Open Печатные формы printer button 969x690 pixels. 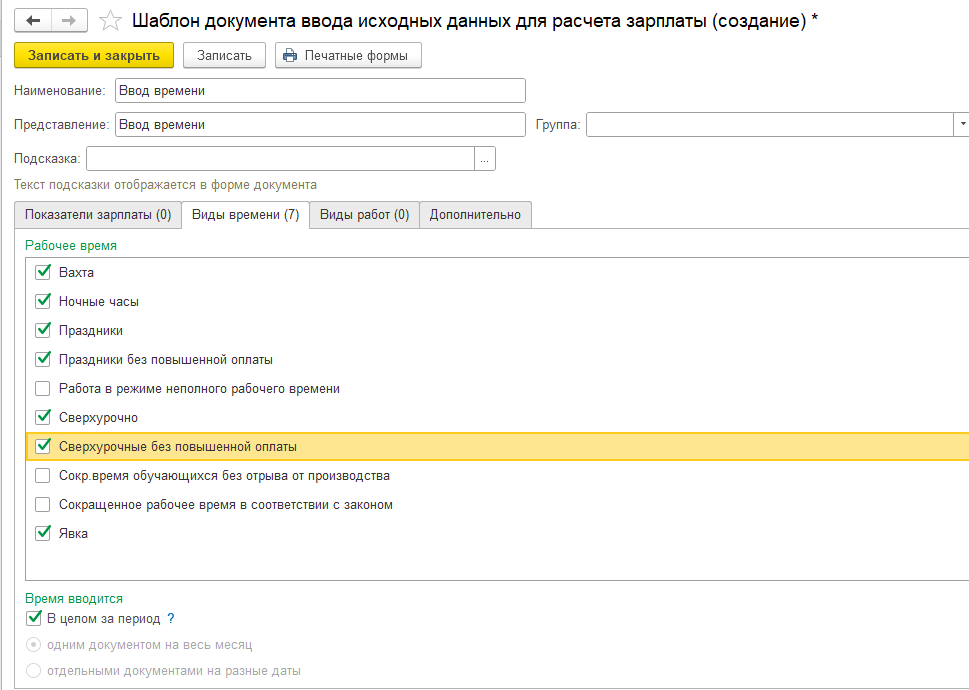pyautogui.click(x=348, y=56)
